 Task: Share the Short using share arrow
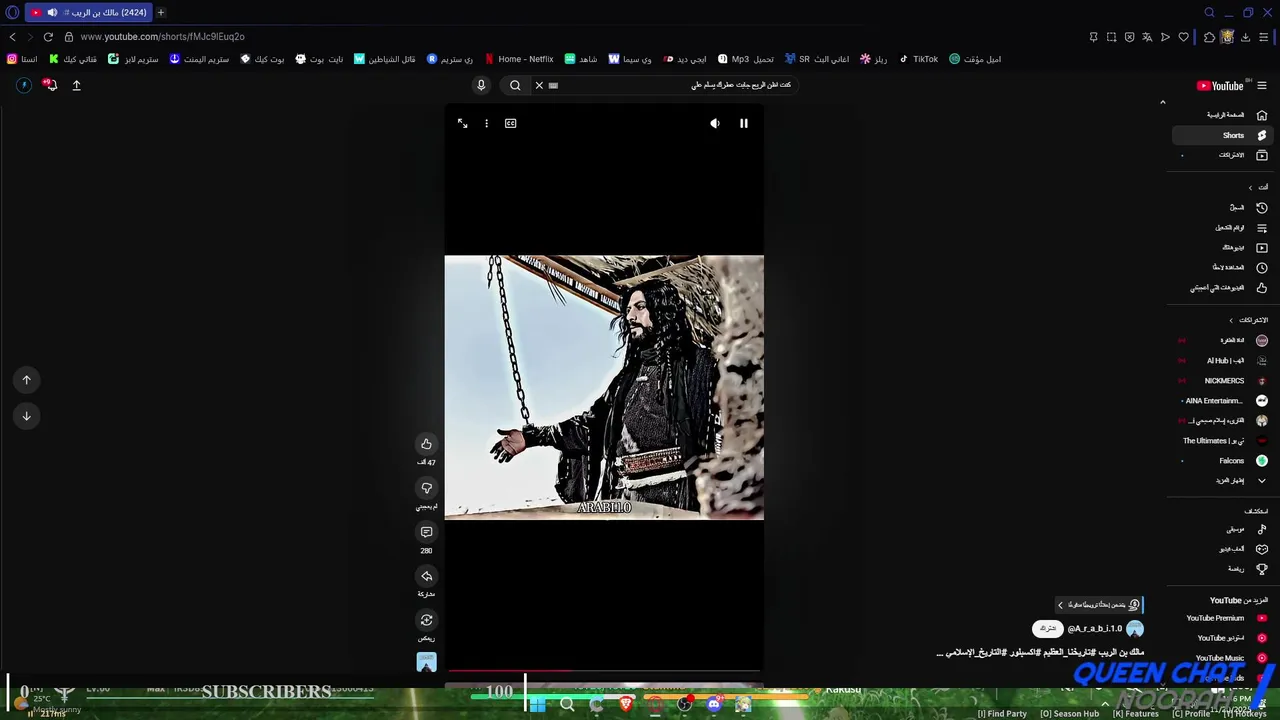[x=426, y=576]
